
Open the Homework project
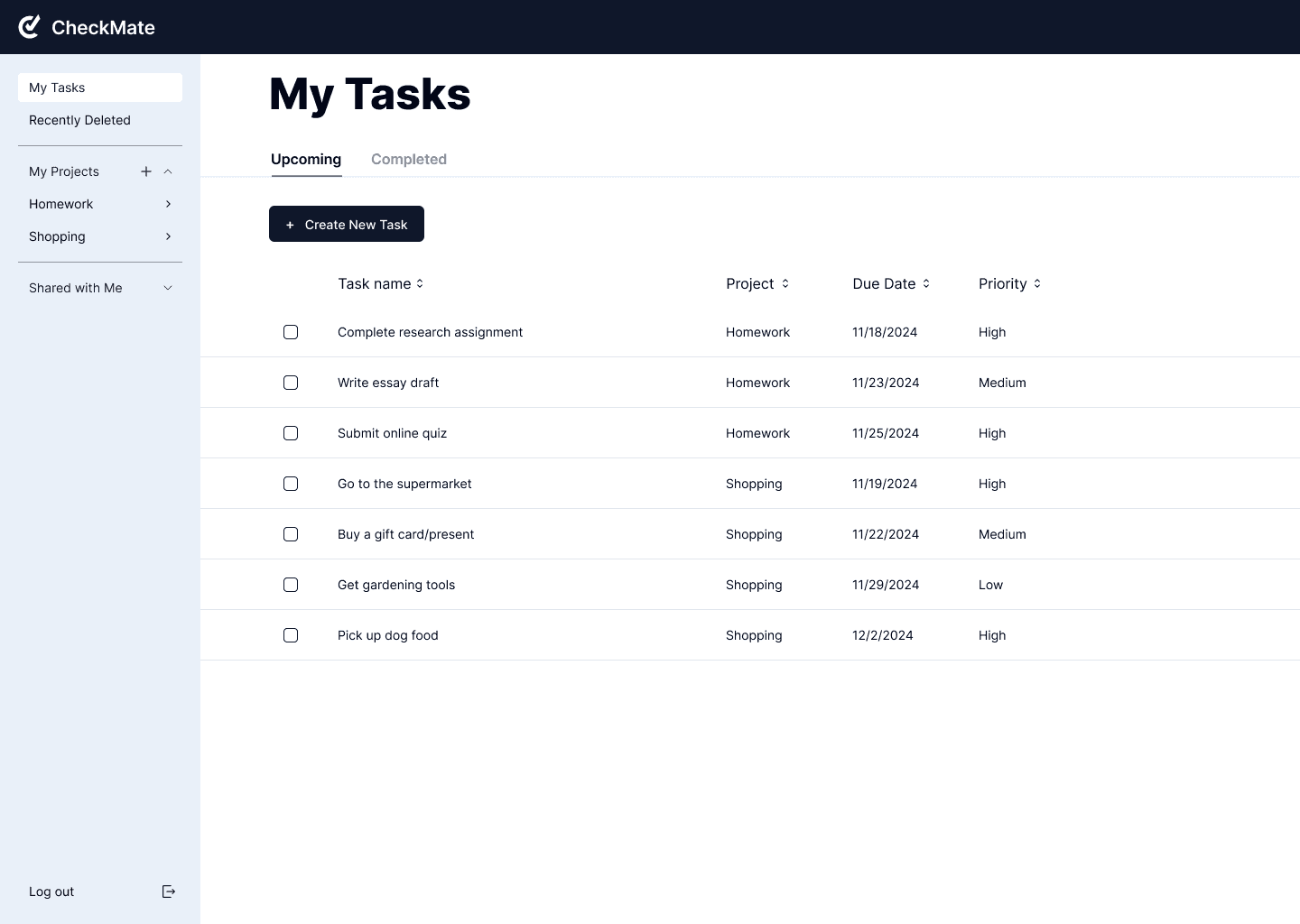coord(60,204)
